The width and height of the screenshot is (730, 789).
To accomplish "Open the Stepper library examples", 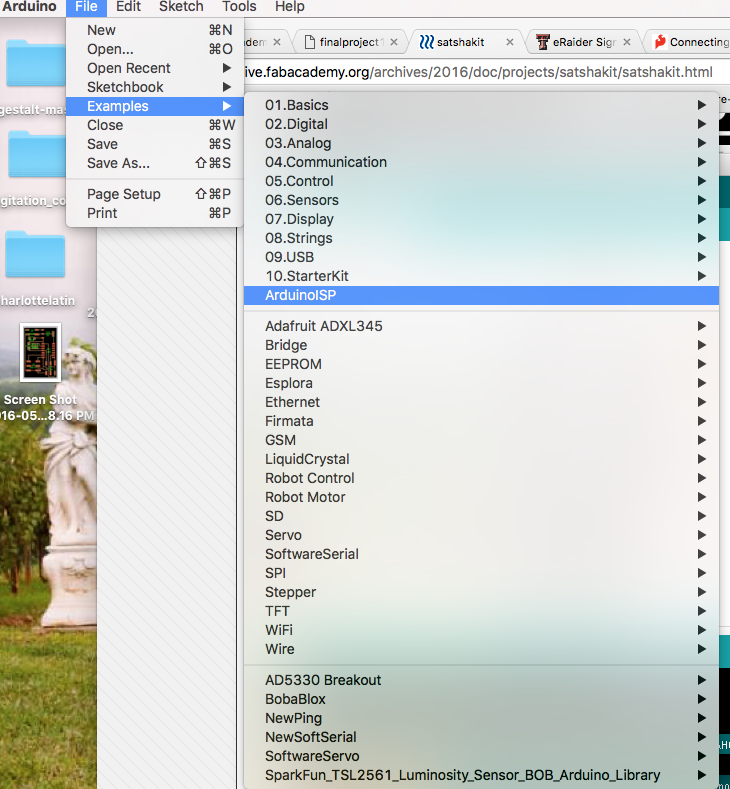I will click(x=481, y=592).
